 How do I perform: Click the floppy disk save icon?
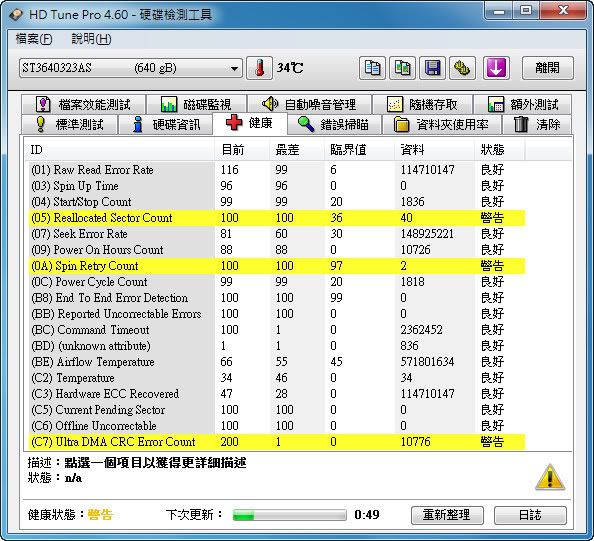(432, 68)
